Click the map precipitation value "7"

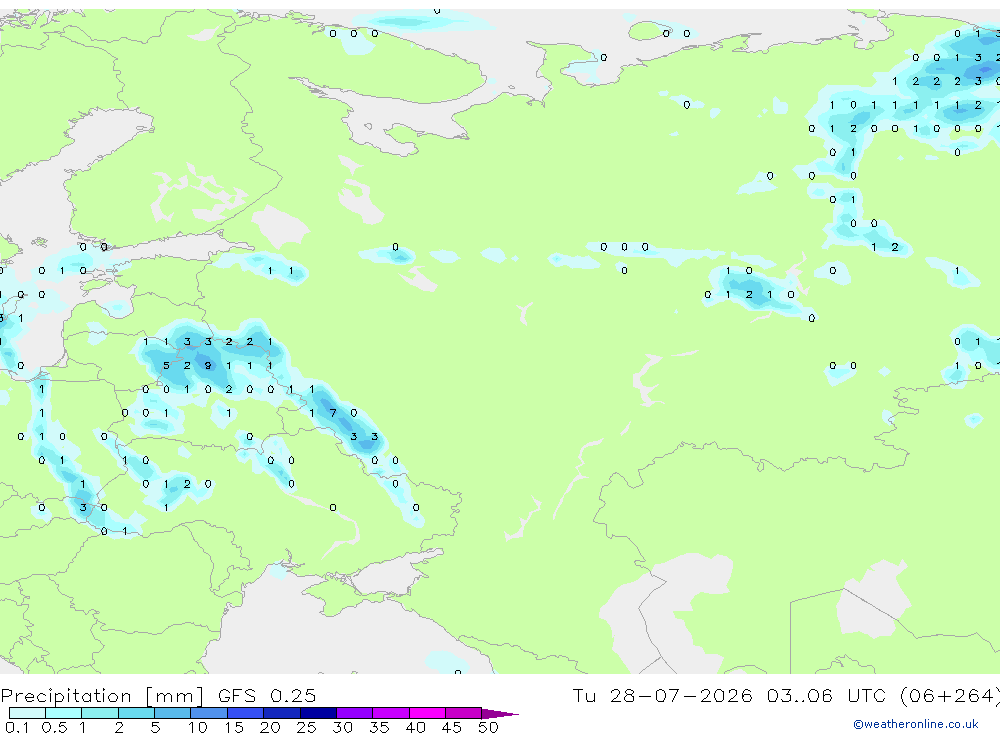point(333,413)
